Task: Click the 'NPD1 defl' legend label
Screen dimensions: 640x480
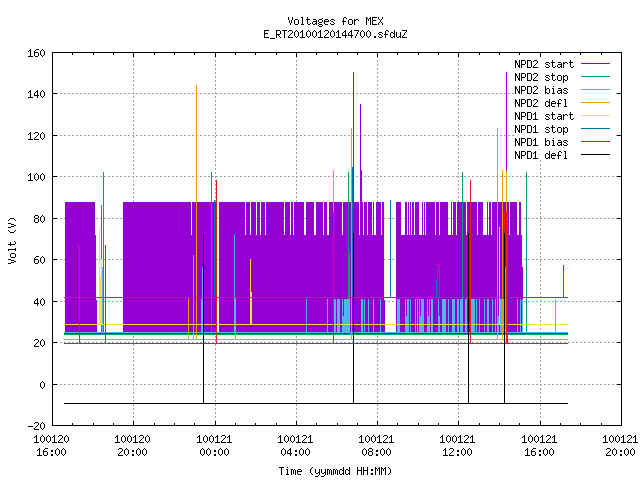Action: coord(541,155)
